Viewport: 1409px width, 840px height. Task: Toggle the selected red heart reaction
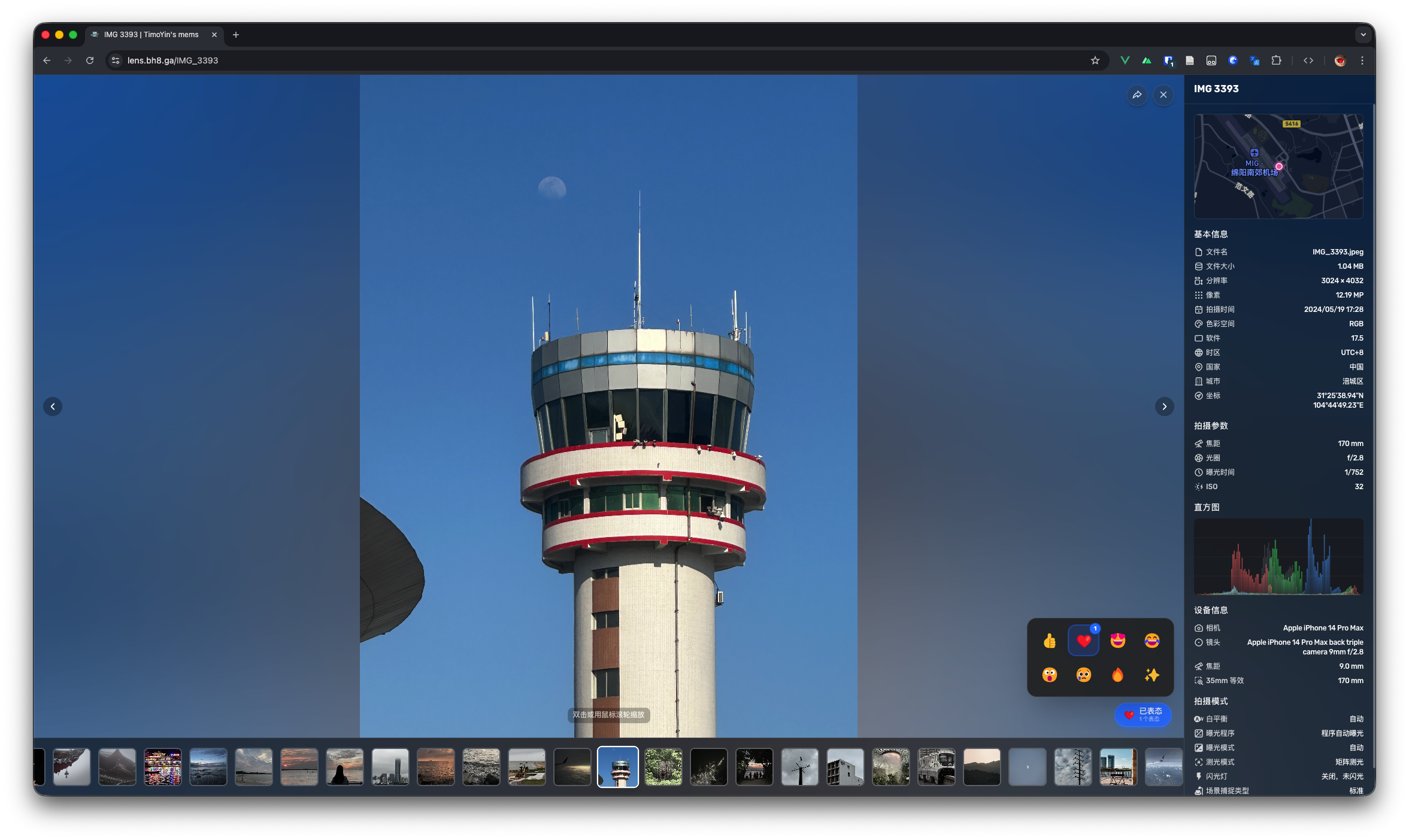pyautogui.click(x=1083, y=641)
